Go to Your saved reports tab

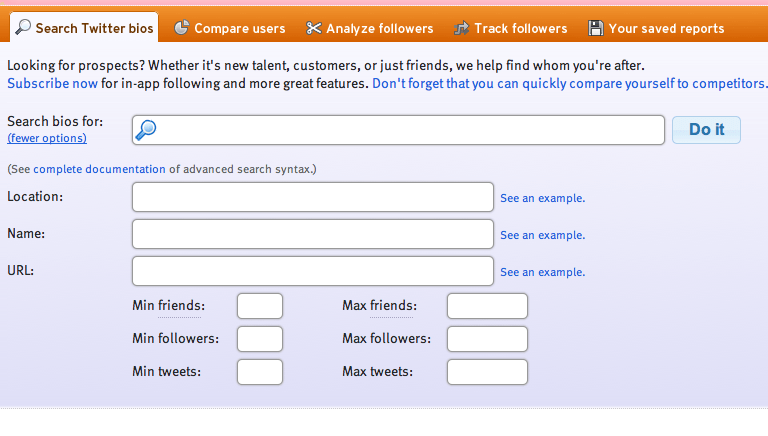(656, 28)
